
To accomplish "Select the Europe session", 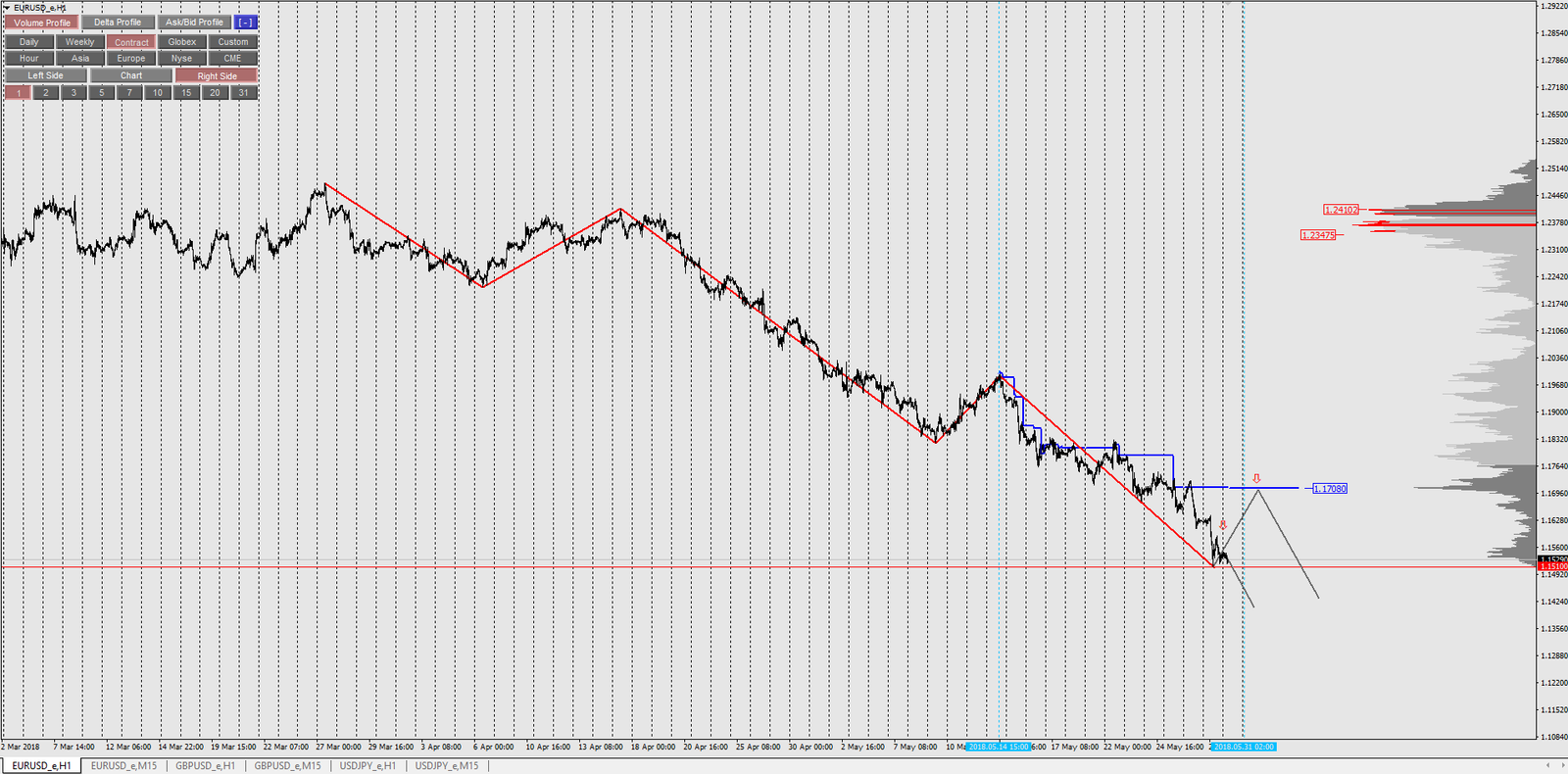I will (131, 59).
